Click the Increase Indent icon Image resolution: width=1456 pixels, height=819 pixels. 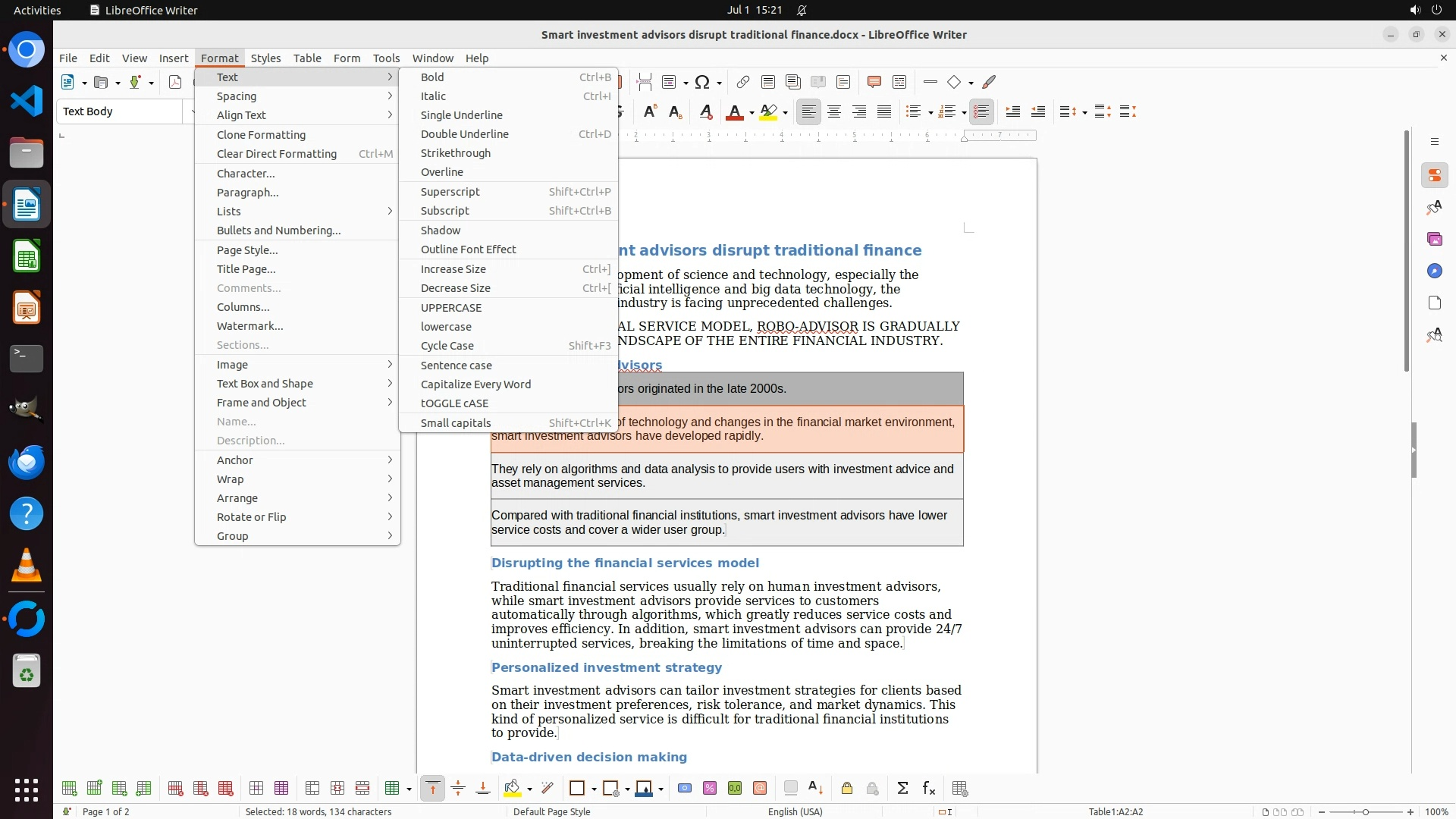point(1012,112)
